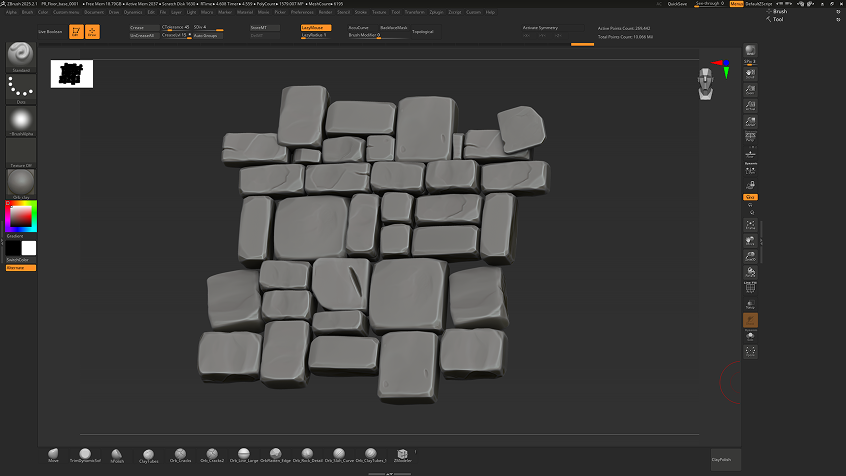Enable Activate Symmetry

pos(540,28)
